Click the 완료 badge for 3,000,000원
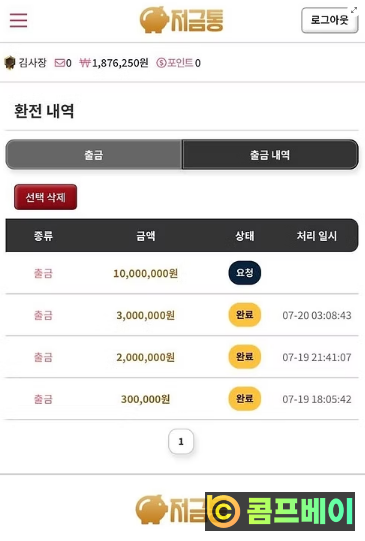This screenshot has height=541, width=365. pos(245,315)
